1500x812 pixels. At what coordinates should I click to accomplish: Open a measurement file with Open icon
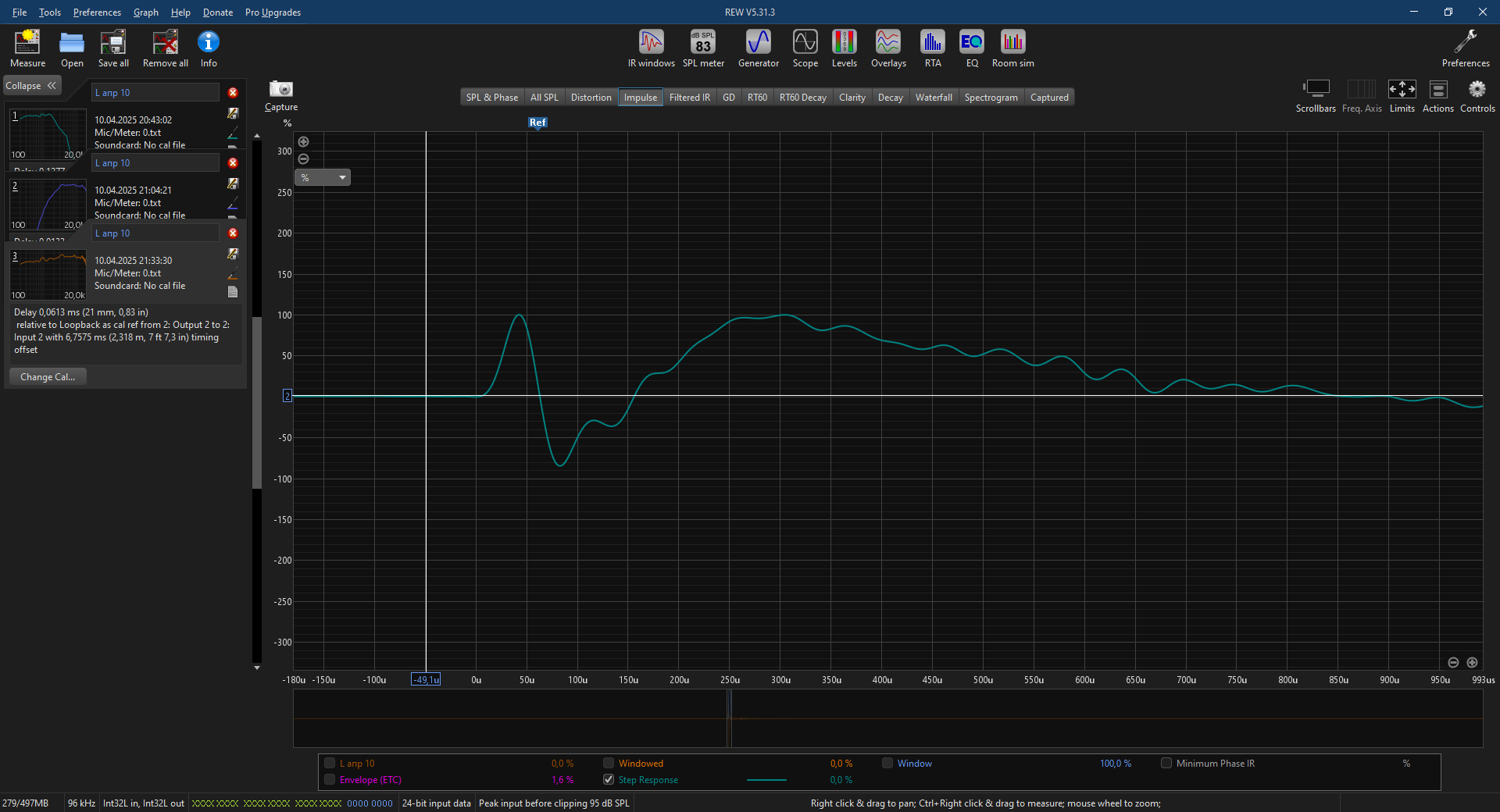point(72,48)
